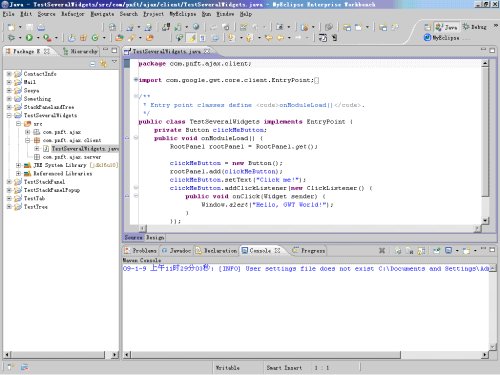Click the Debug bug icon in toolbar
Screen dimensions: 500x375
[11, 38]
